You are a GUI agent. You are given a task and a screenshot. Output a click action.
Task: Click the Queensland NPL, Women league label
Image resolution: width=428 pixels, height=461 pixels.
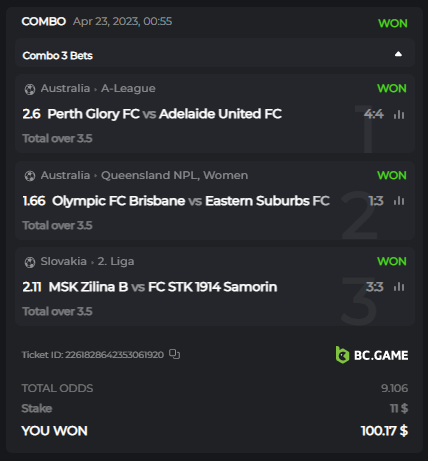(x=174, y=175)
